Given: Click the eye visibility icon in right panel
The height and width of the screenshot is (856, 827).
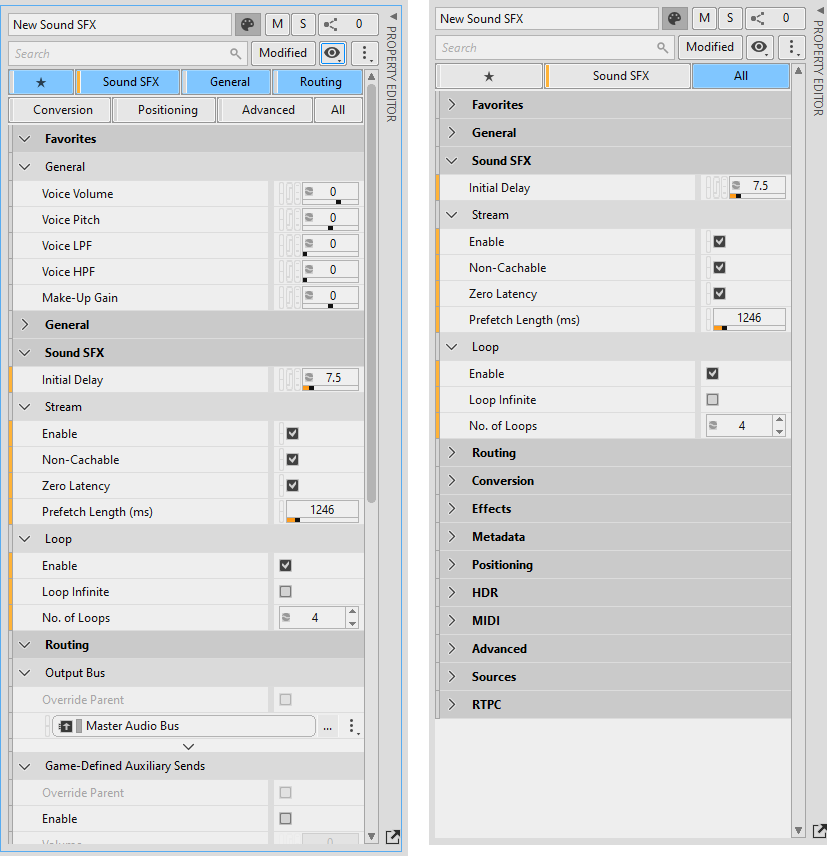Looking at the screenshot, I should (759, 47).
